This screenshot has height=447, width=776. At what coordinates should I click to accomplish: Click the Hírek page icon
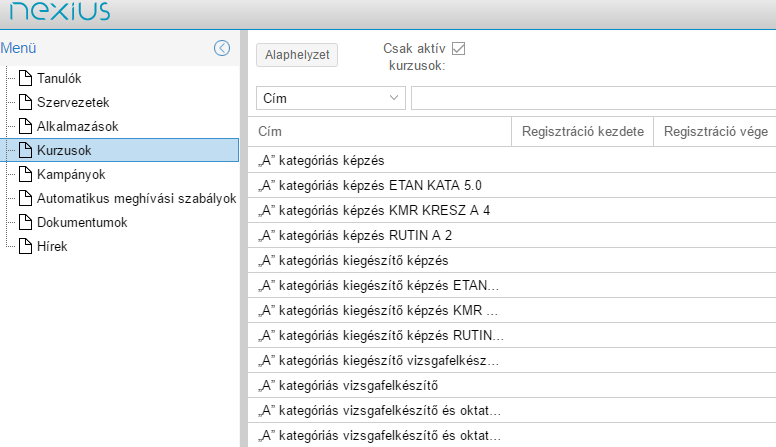(x=27, y=246)
